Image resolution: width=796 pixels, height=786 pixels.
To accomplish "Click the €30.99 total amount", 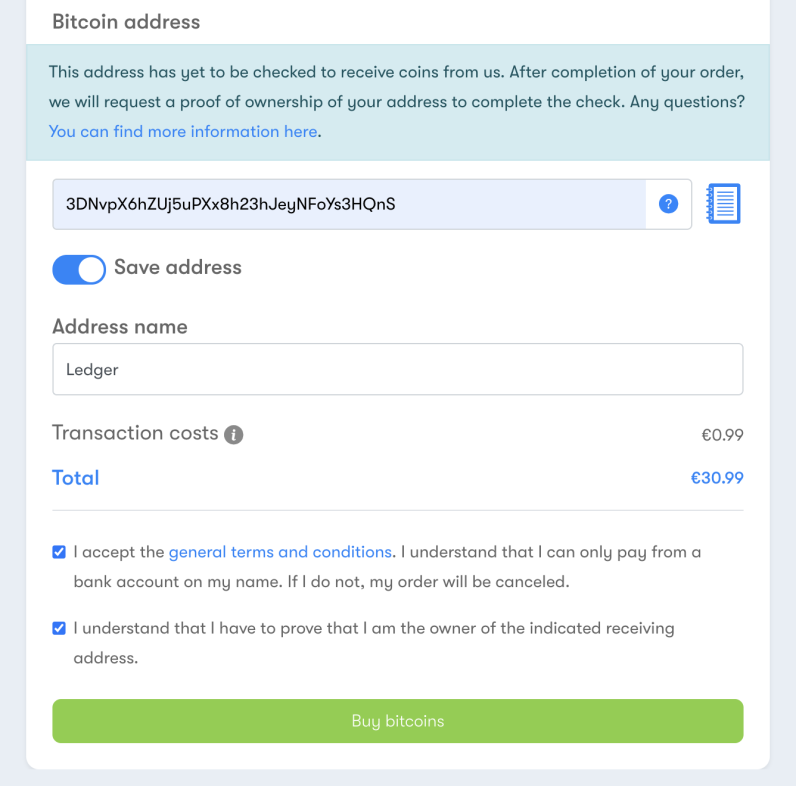I will click(x=717, y=478).
